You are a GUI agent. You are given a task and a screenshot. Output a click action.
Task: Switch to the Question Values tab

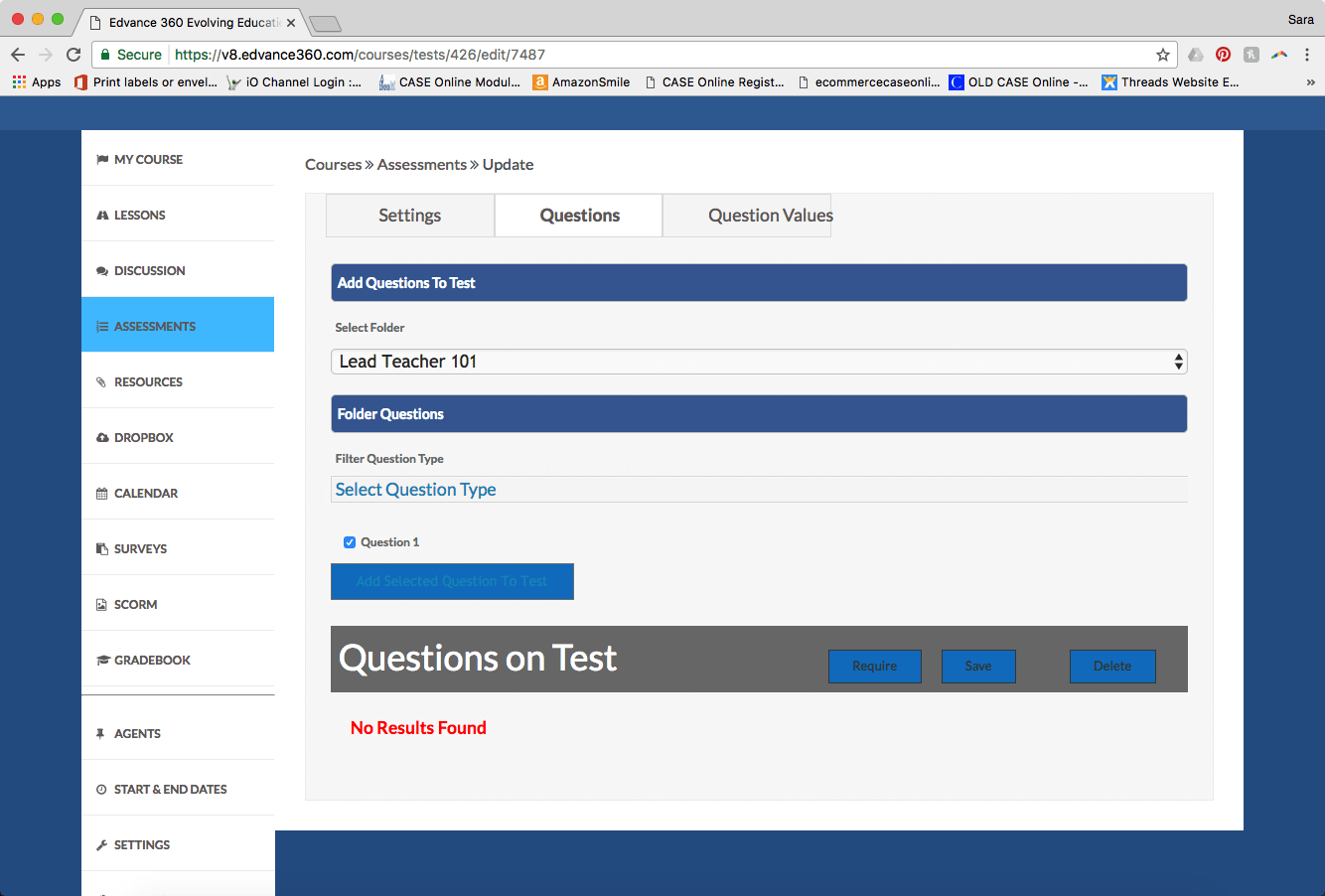770,216
